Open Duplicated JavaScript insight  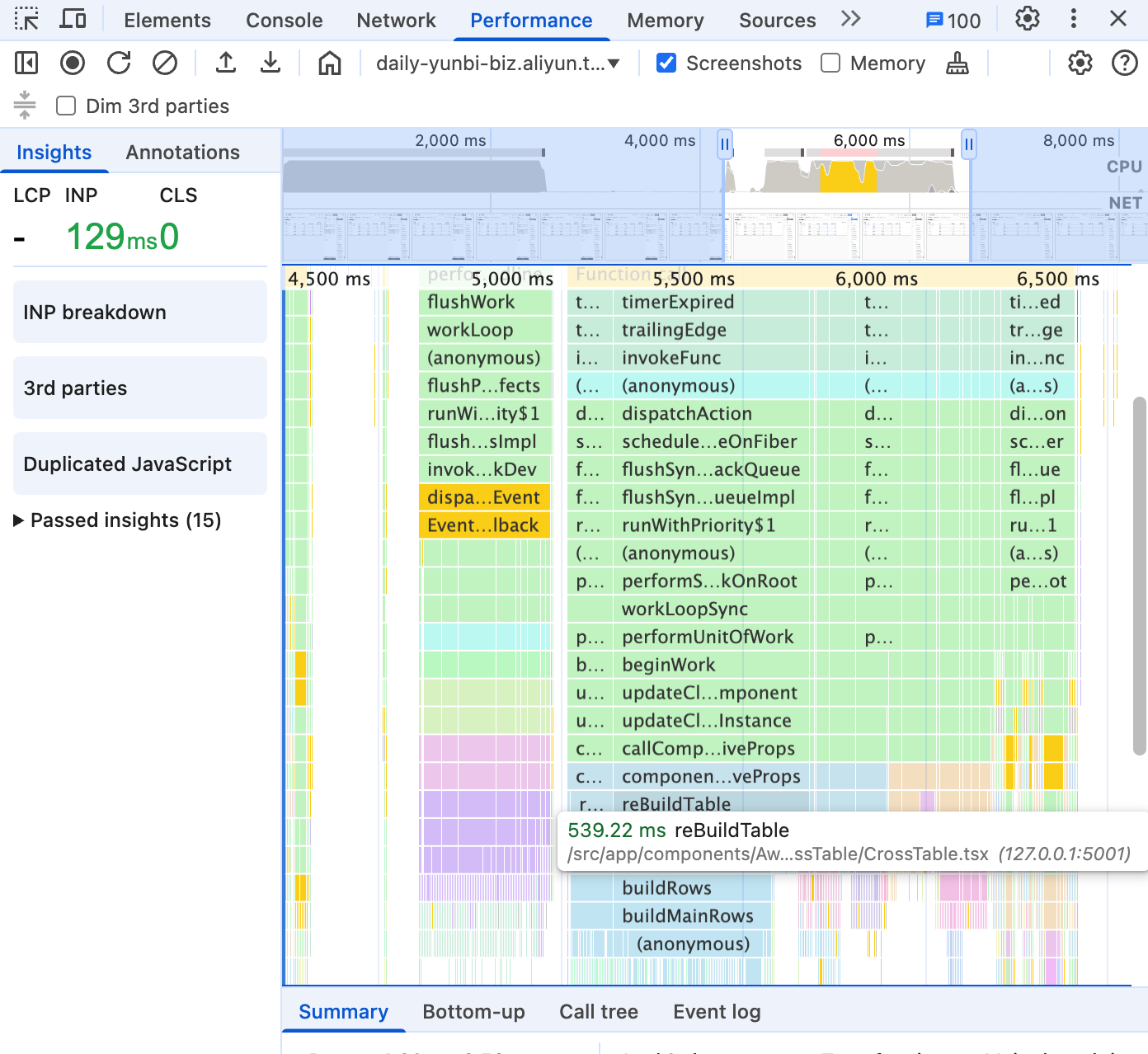click(x=140, y=463)
